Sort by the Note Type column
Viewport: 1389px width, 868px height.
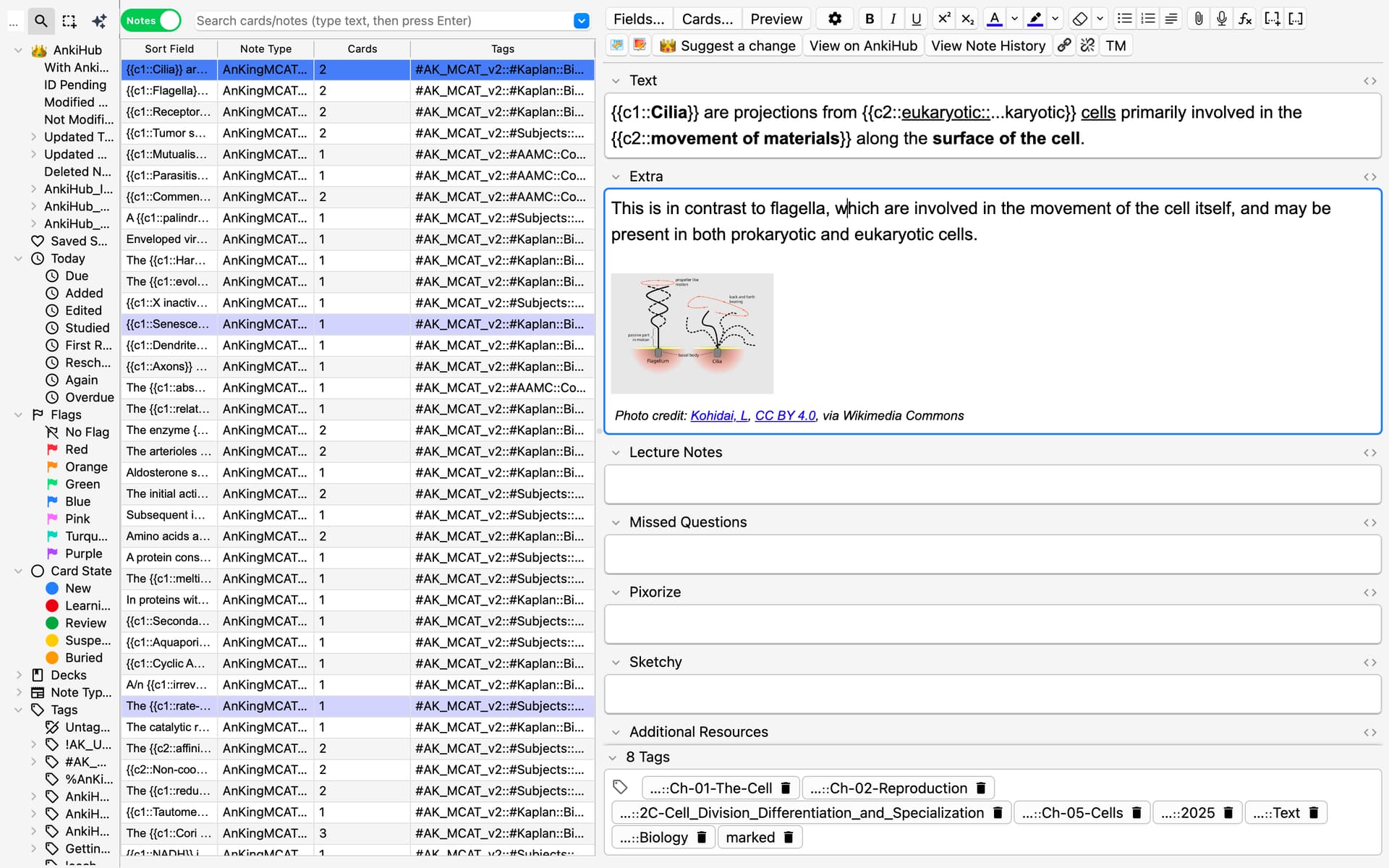click(266, 48)
